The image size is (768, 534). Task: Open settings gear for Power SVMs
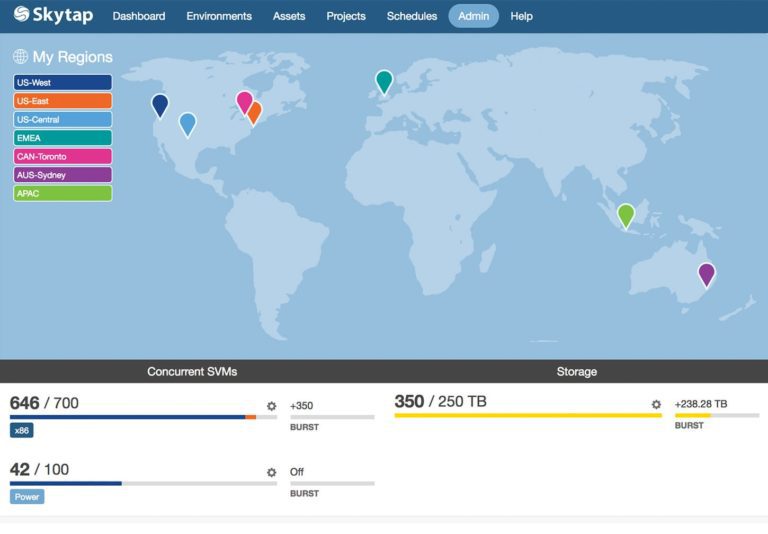(271, 472)
